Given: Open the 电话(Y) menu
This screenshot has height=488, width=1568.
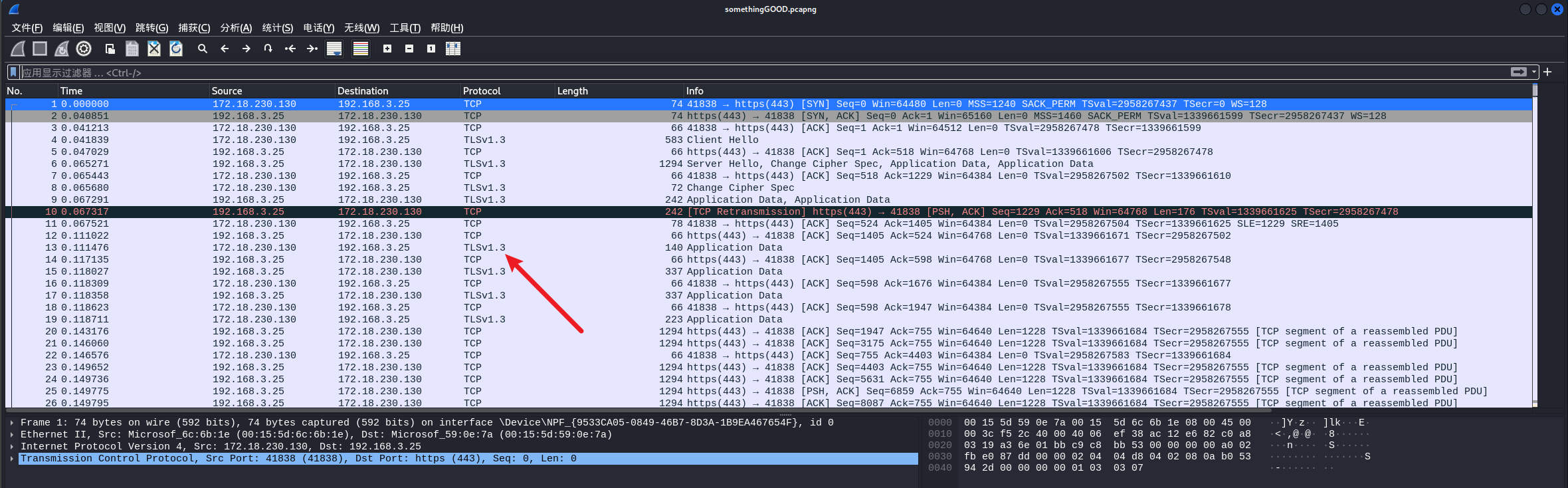Looking at the screenshot, I should pos(319,28).
